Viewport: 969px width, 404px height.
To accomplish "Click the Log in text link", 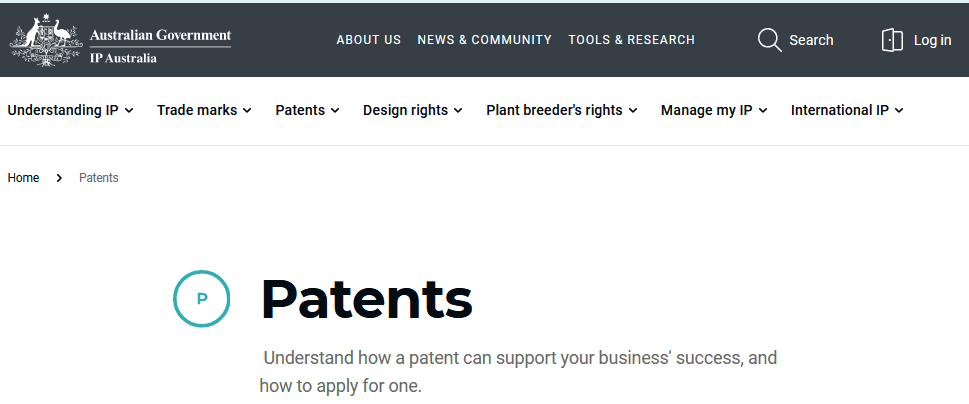I will point(933,40).
